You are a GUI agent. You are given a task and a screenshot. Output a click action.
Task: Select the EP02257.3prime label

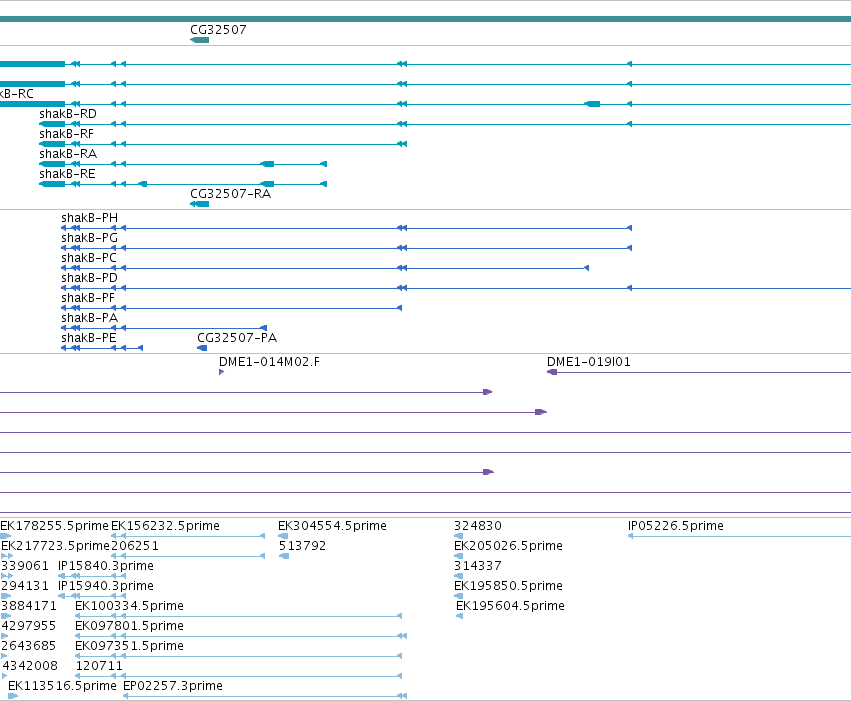click(173, 686)
